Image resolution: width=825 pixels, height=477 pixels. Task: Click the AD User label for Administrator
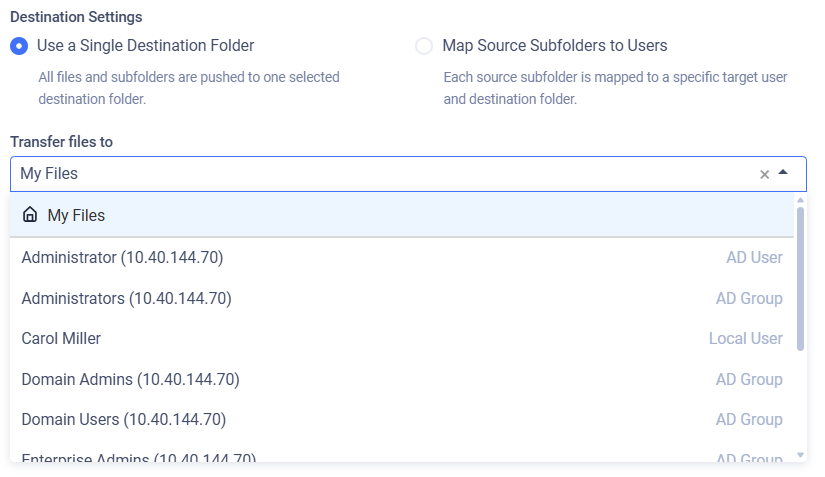click(754, 258)
